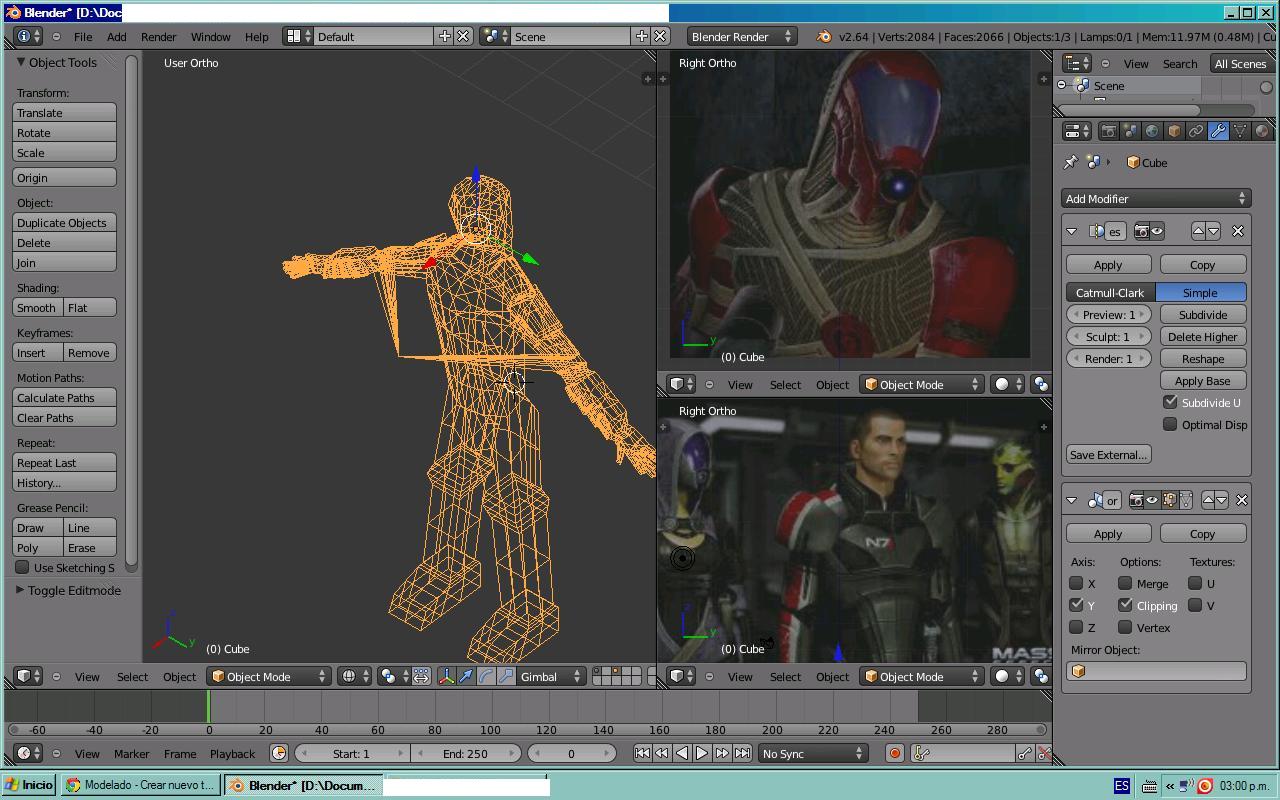Enable the X axis mirror checkbox
This screenshot has width=1280, height=800.
point(1076,584)
